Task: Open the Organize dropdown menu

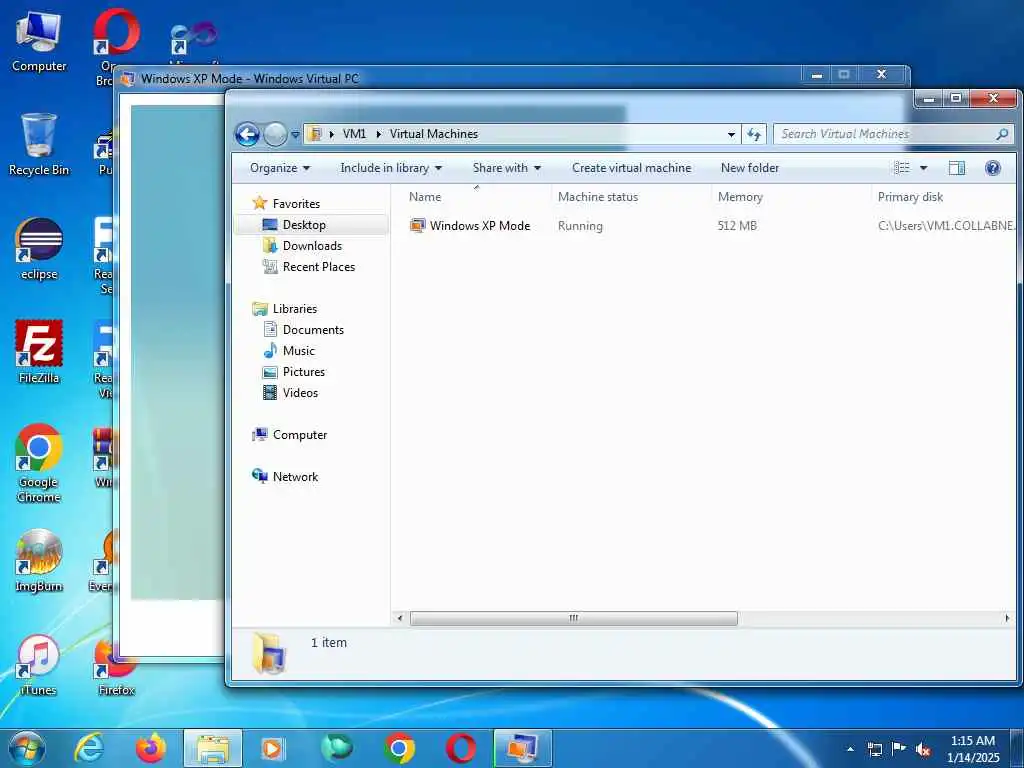Action: (280, 168)
